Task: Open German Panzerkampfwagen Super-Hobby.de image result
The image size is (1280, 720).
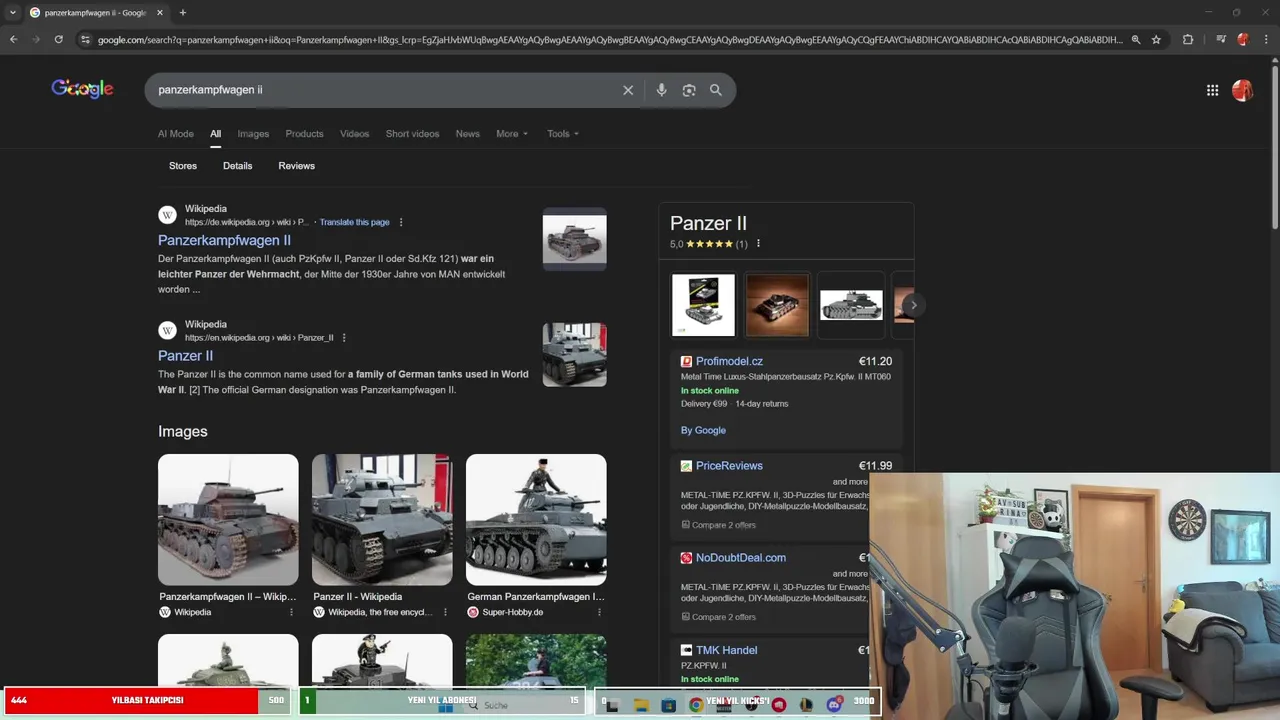Action: pyautogui.click(x=536, y=520)
